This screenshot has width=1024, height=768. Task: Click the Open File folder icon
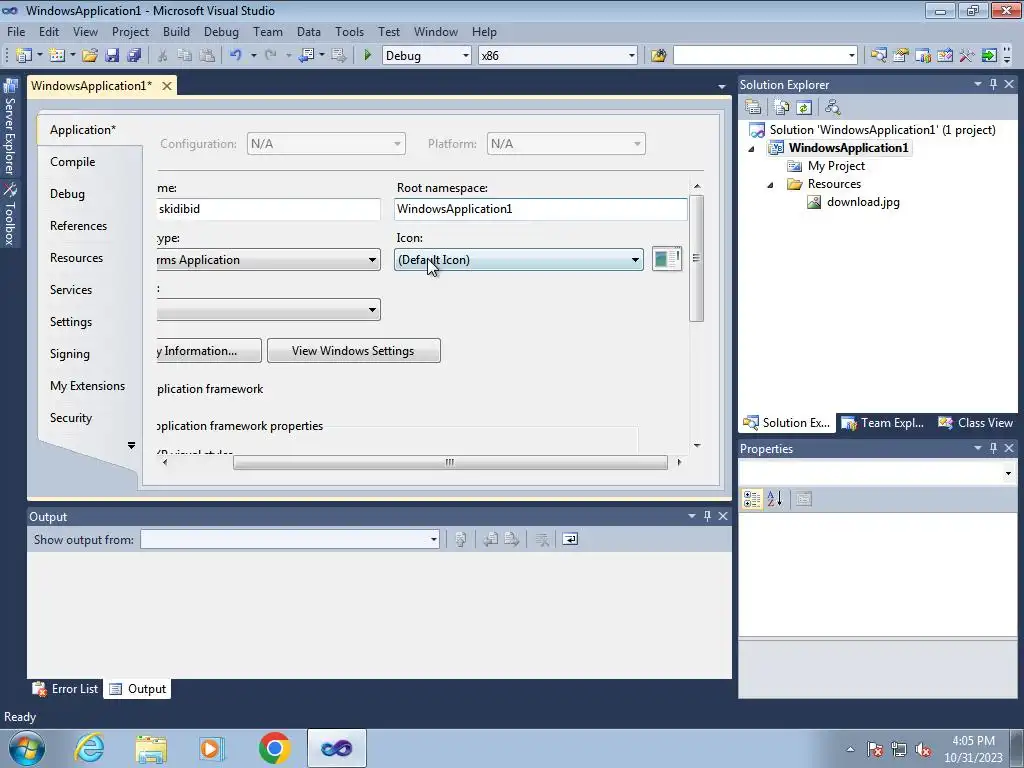click(90, 56)
